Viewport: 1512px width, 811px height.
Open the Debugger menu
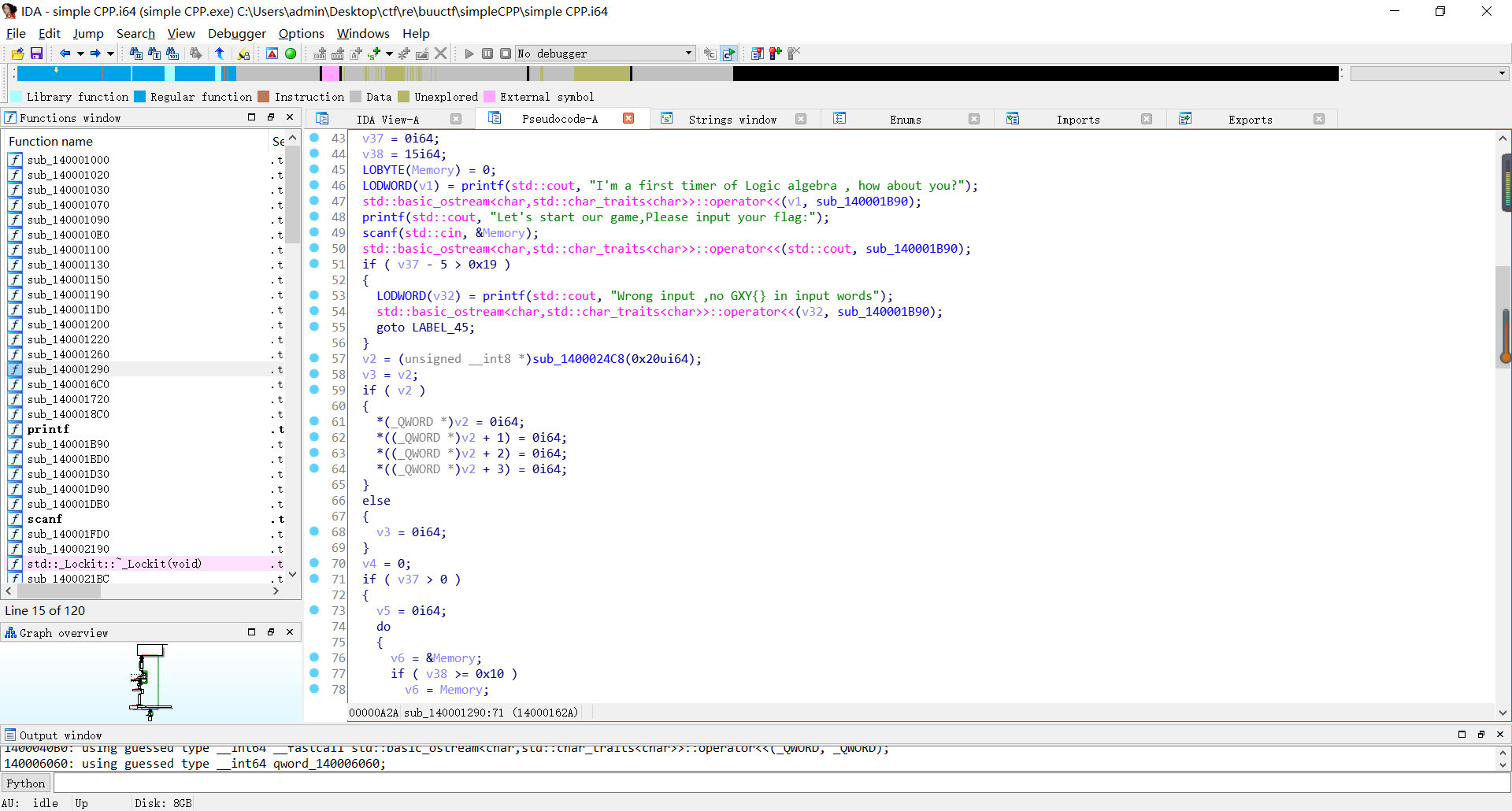236,33
